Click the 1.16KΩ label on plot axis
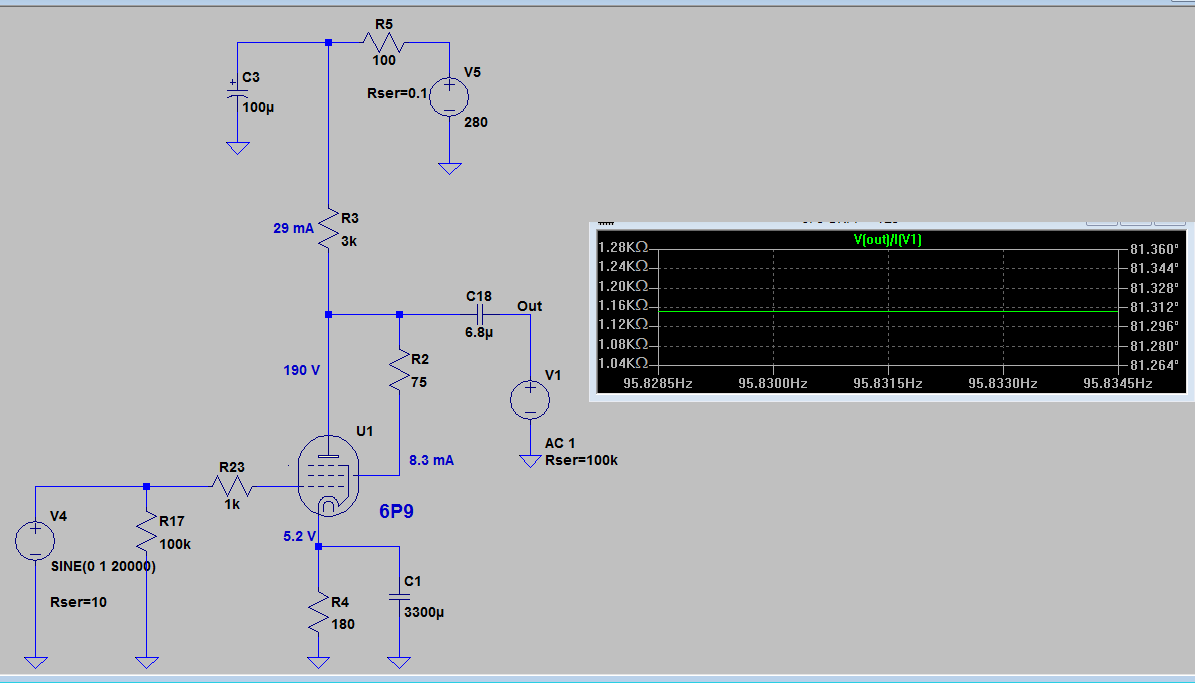Viewport: 1195px width, 683px height. click(623, 305)
